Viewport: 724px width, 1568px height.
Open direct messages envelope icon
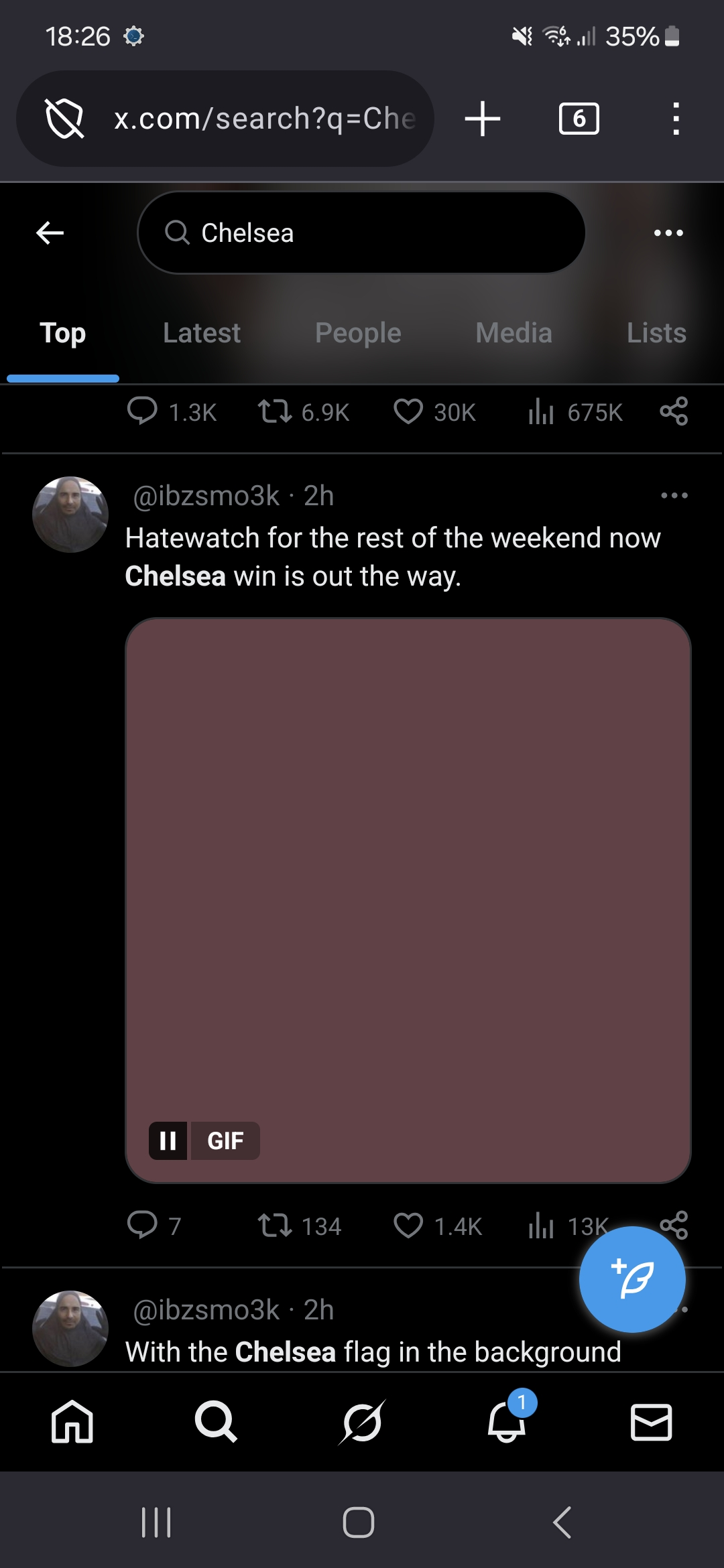tap(651, 1421)
